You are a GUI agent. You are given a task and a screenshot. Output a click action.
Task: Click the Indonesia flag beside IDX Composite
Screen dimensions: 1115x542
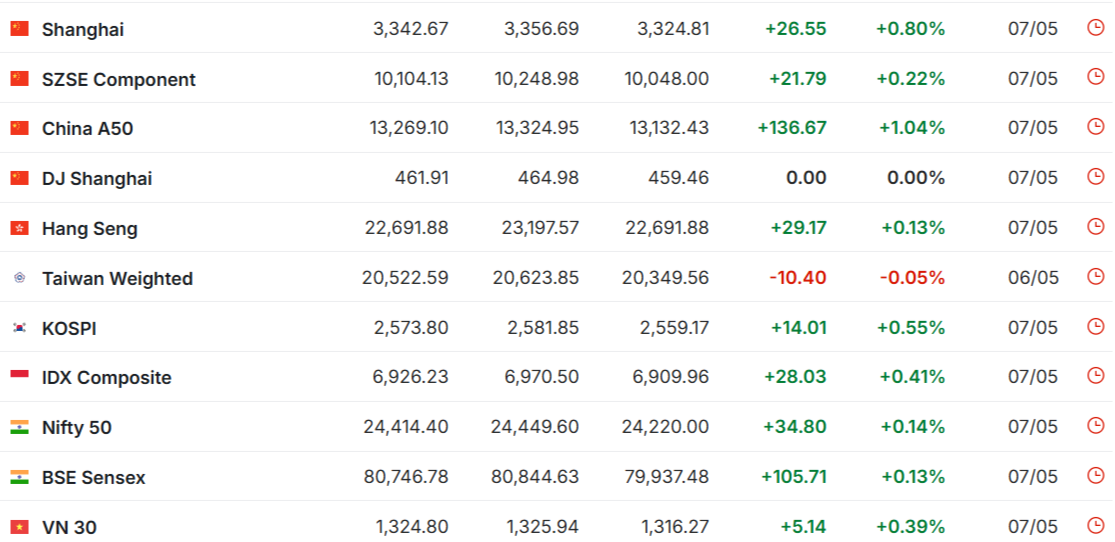[19, 377]
